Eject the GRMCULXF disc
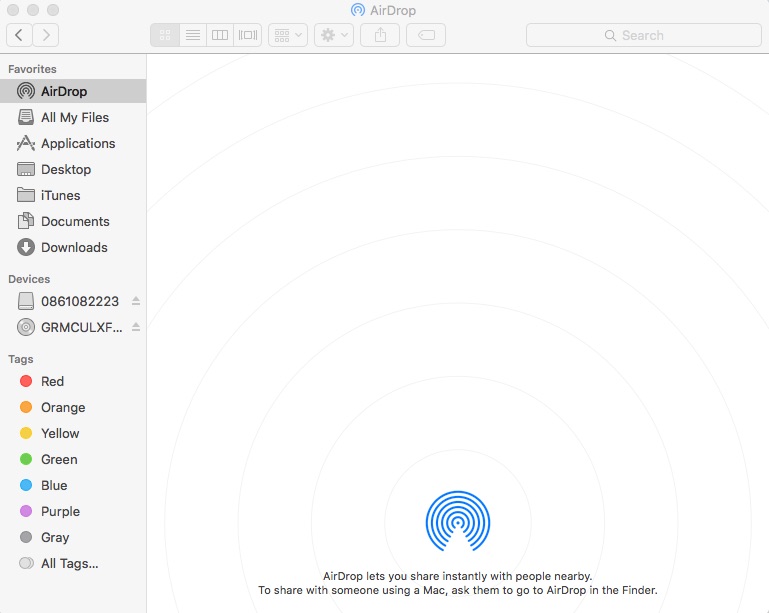 [136, 327]
